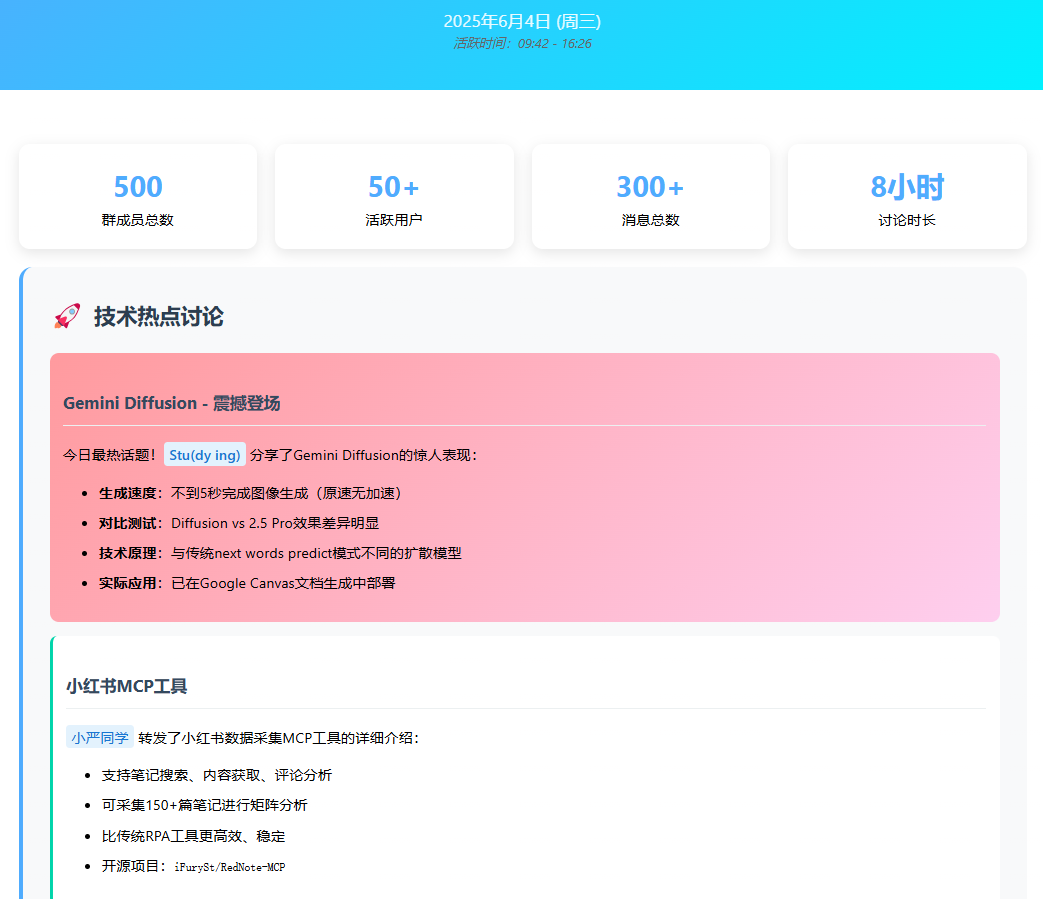The height and width of the screenshot is (899, 1043).
Task: Click the 小红书MCP工具 card title
Action: [126, 686]
